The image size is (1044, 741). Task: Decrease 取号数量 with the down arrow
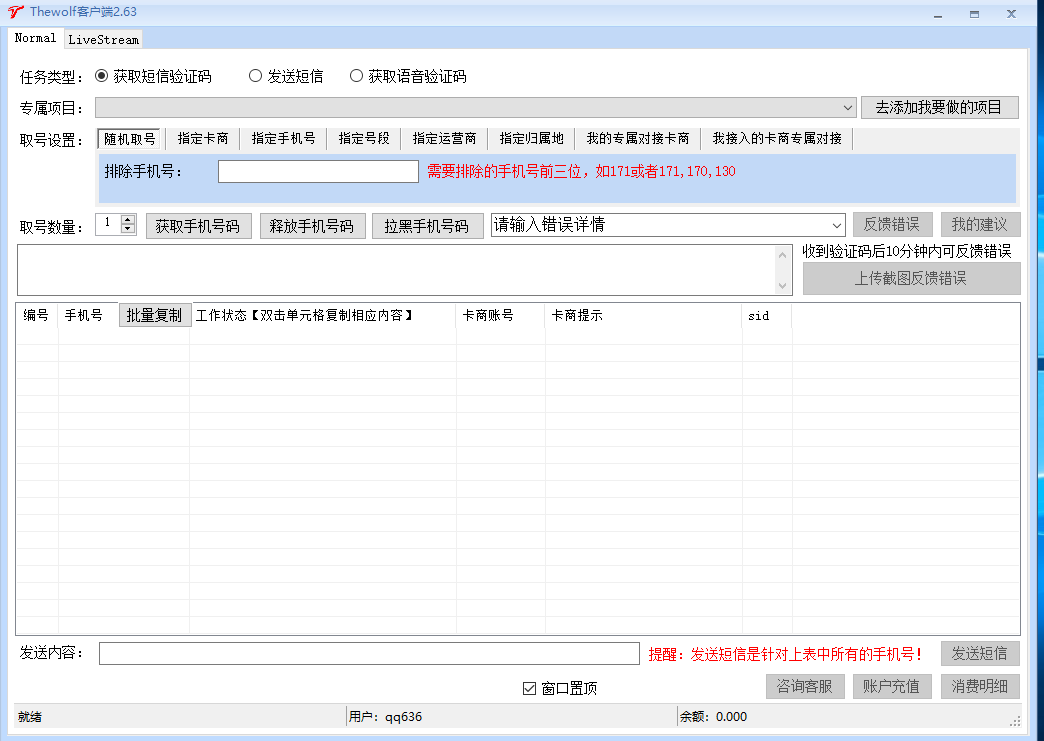tap(128, 230)
